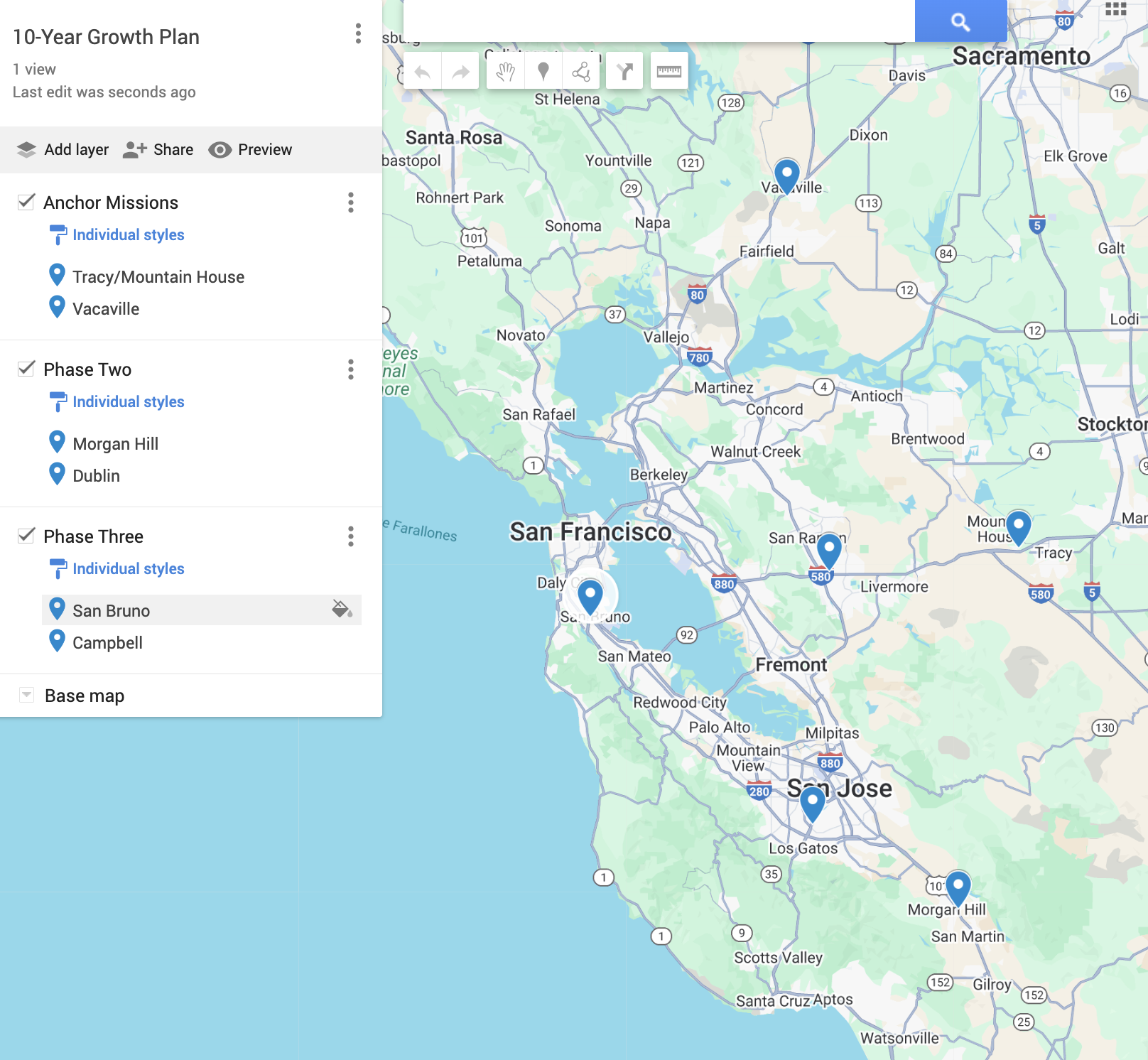Open Anchor Missions layer options menu
The height and width of the screenshot is (1060, 1148).
(350, 202)
